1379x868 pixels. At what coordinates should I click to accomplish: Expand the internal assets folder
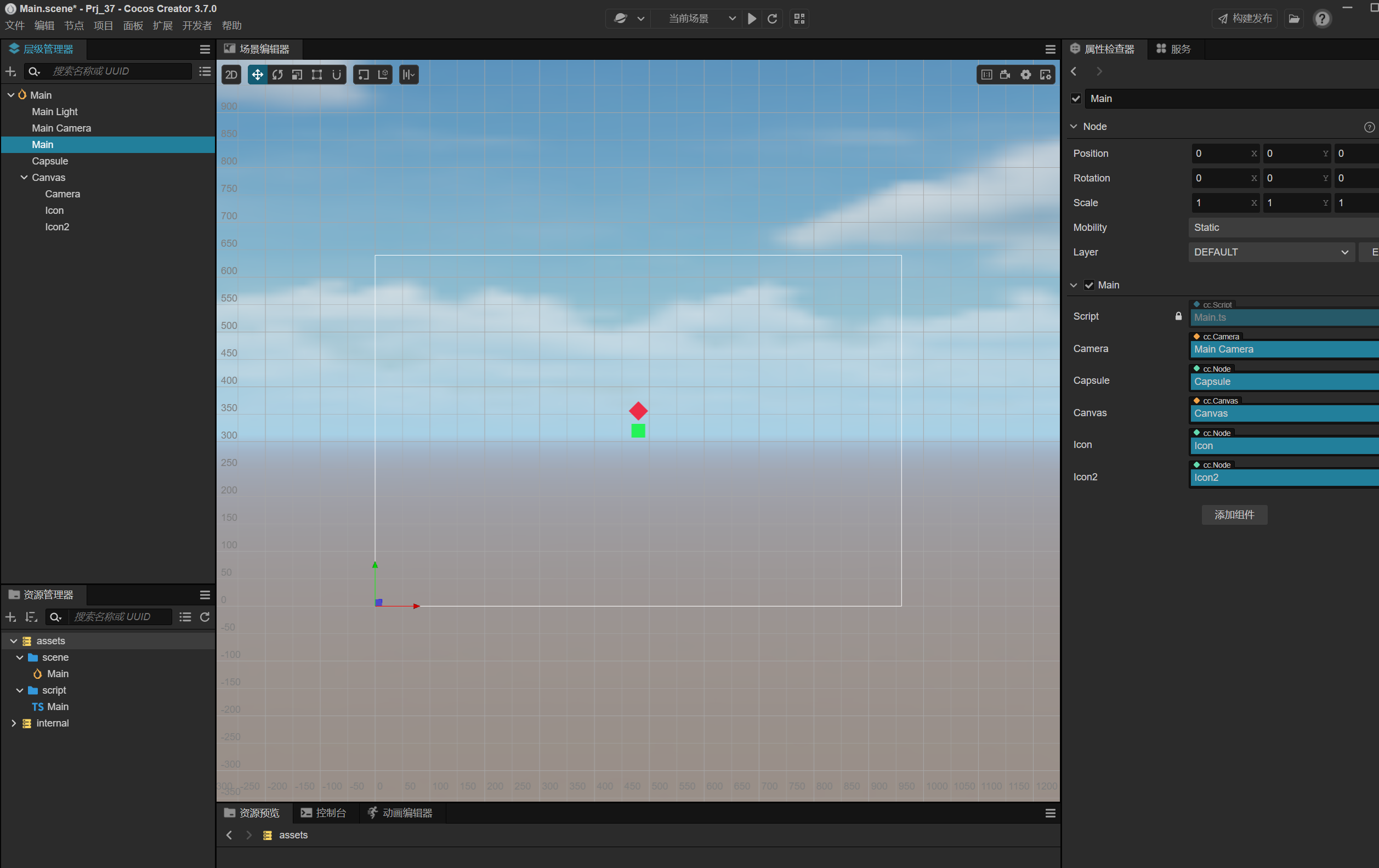(x=14, y=723)
